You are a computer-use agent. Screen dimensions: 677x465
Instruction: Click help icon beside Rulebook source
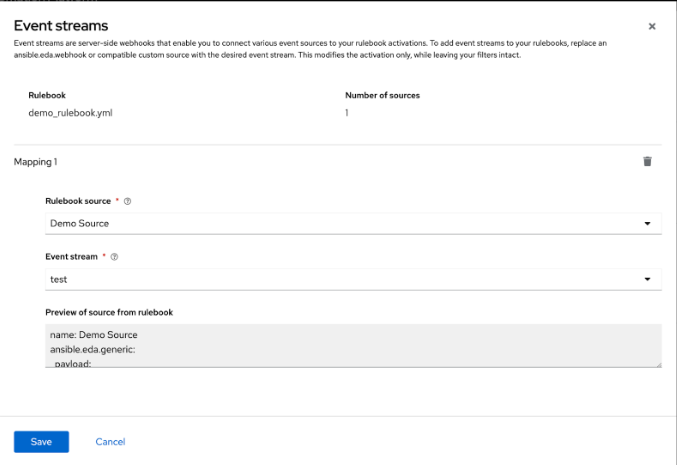(x=128, y=201)
